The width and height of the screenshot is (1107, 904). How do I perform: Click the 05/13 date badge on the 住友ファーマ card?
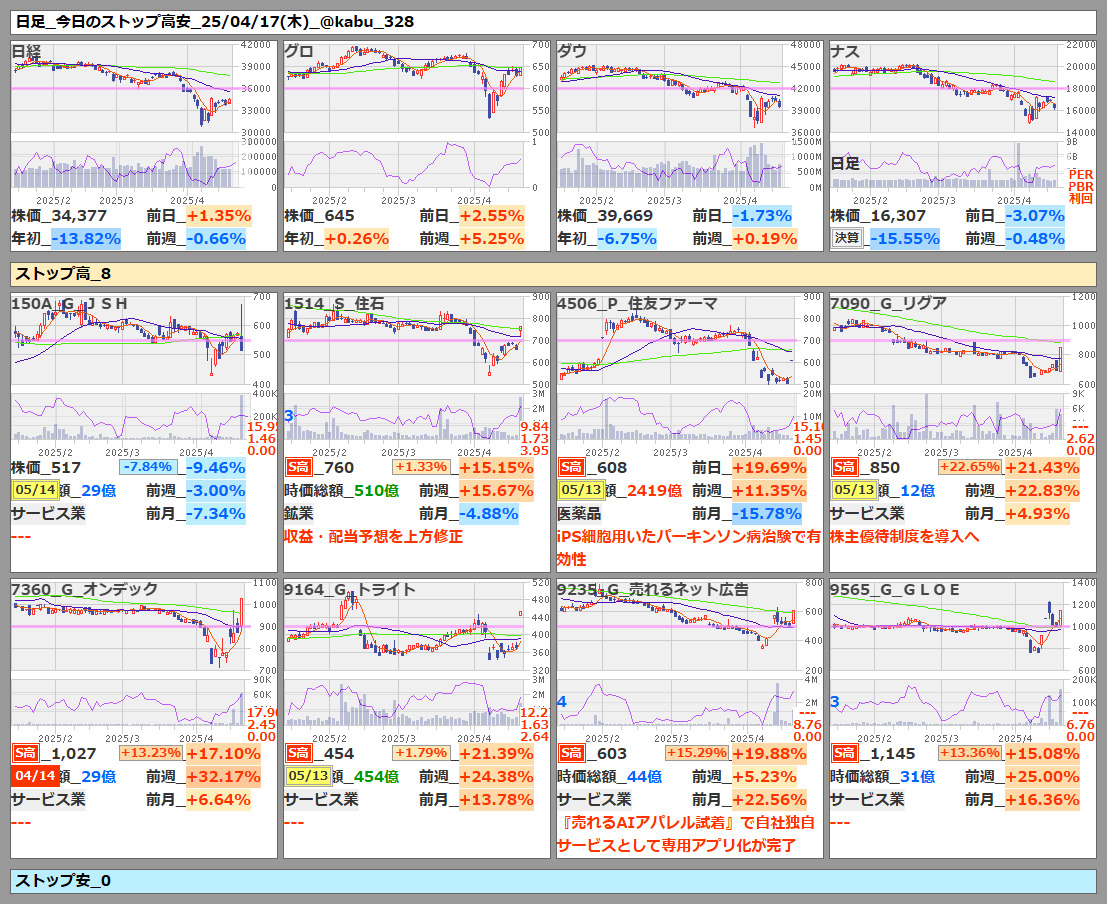coord(582,490)
